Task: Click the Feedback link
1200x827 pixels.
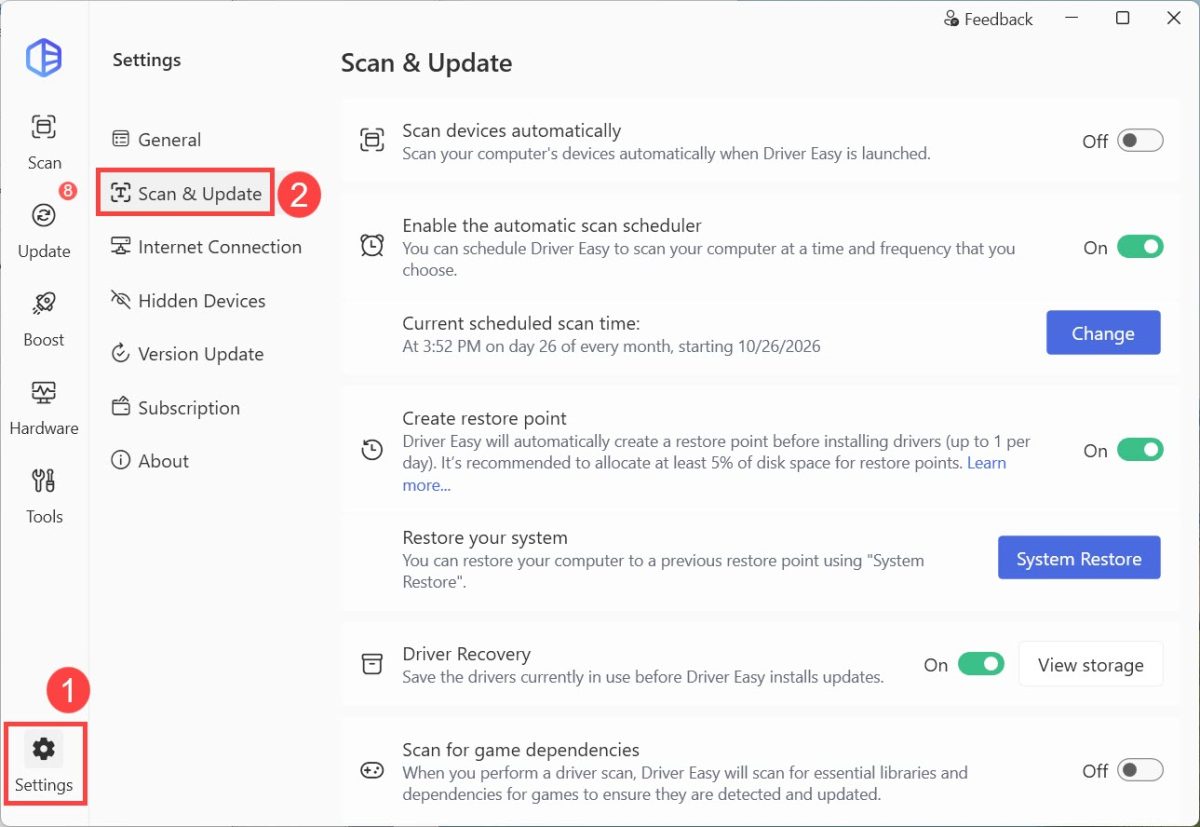Action: tap(988, 19)
